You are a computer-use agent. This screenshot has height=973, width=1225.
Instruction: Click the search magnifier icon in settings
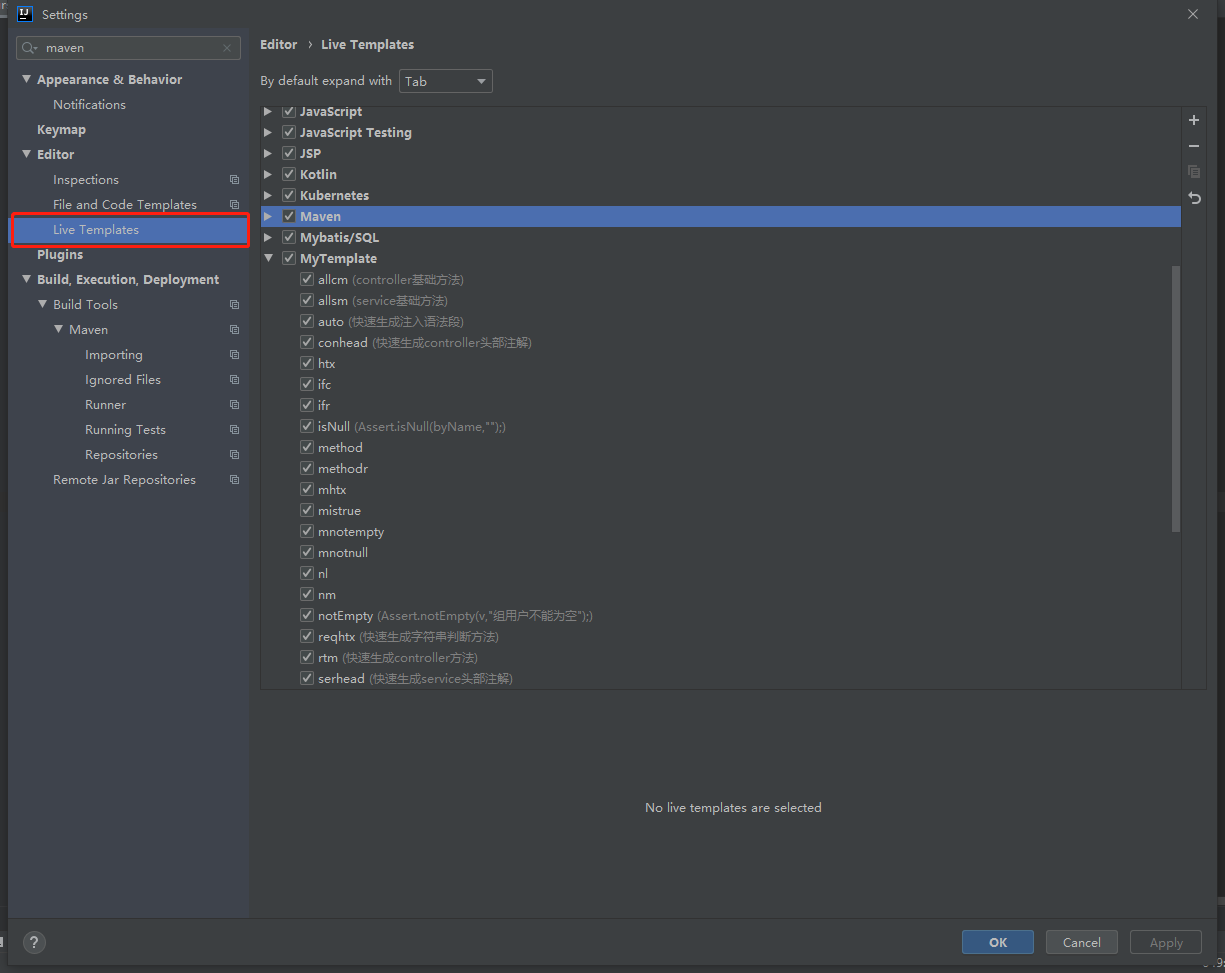coord(29,48)
